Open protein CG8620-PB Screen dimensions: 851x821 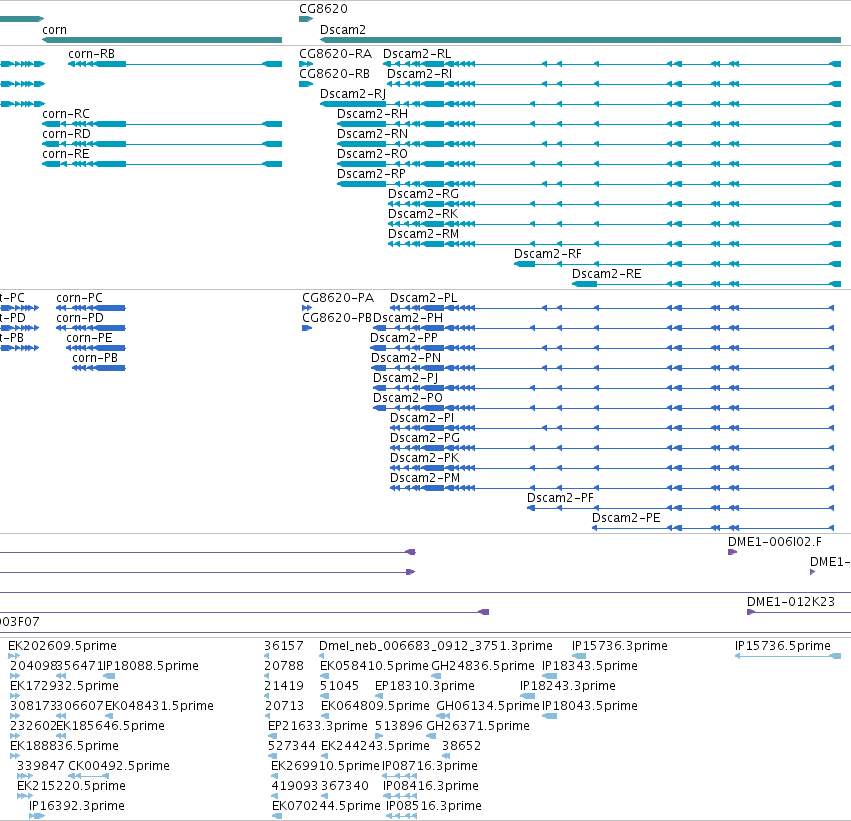click(337, 319)
